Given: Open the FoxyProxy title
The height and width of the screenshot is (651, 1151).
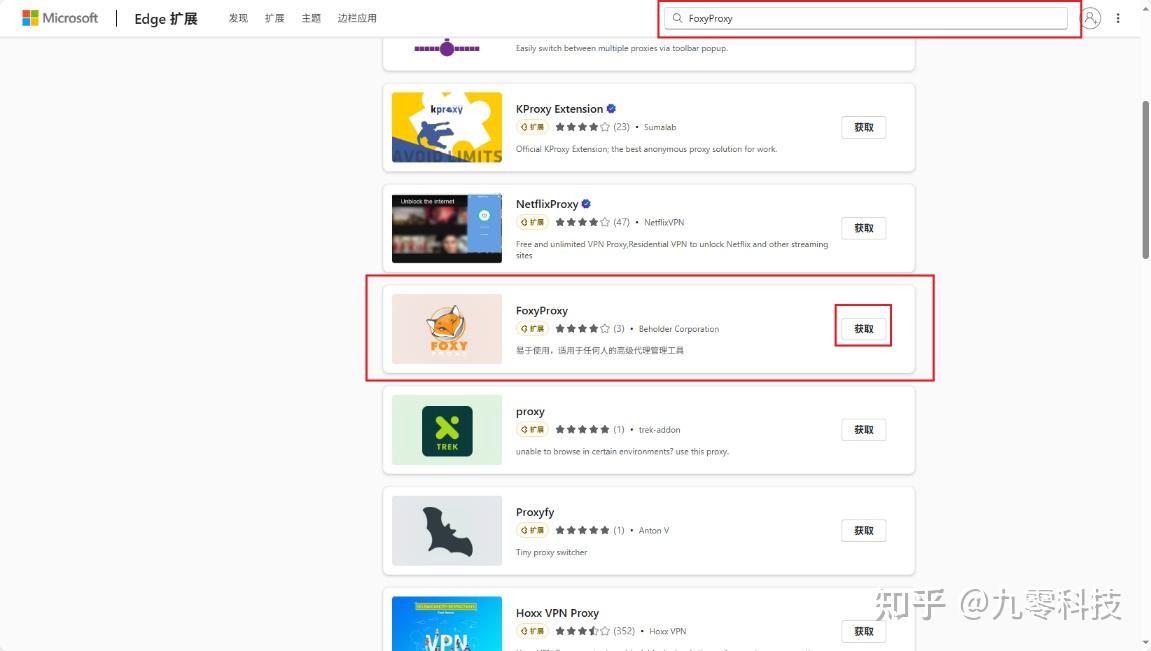Looking at the screenshot, I should (x=542, y=310).
